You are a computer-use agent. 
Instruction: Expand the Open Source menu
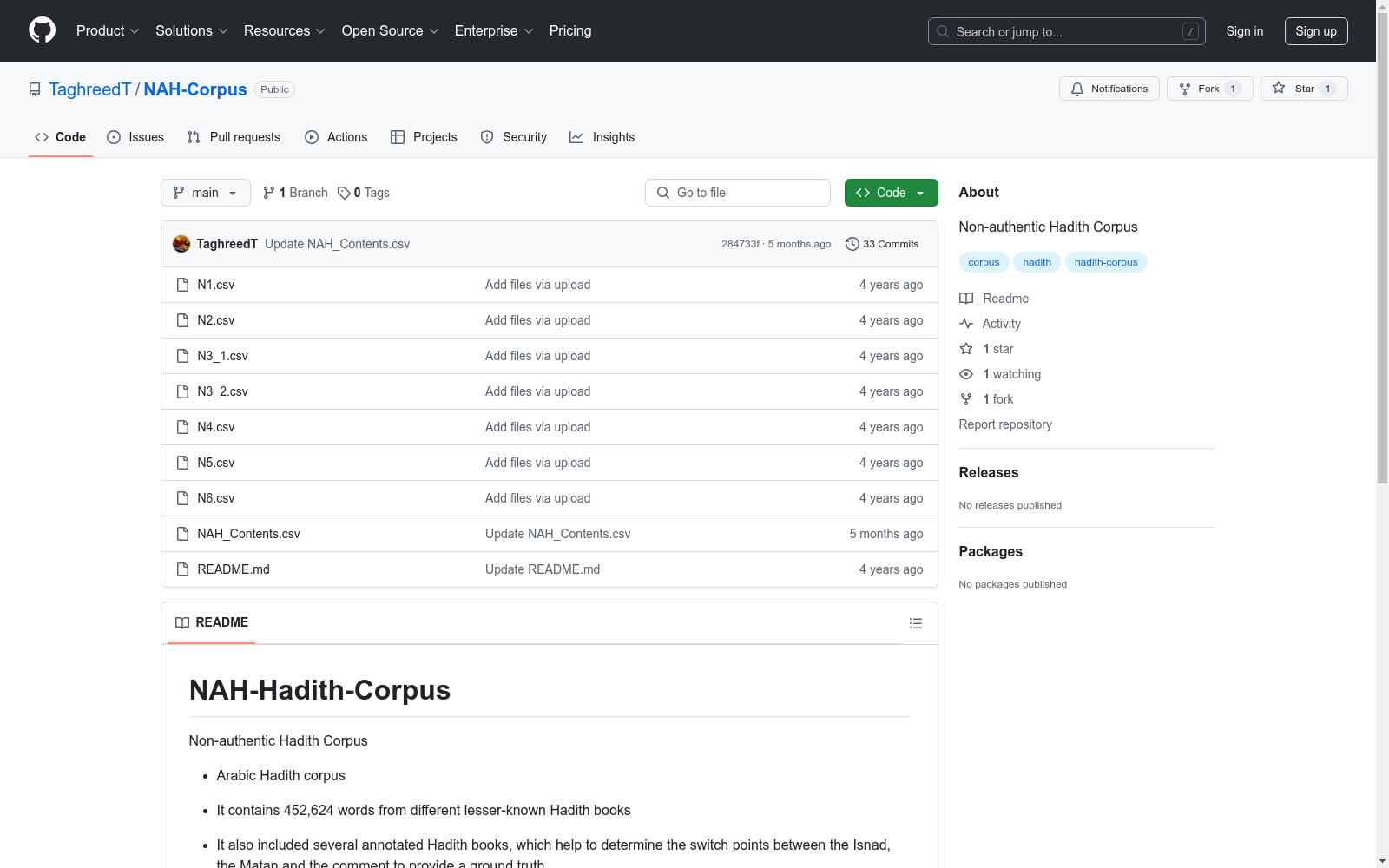click(391, 30)
